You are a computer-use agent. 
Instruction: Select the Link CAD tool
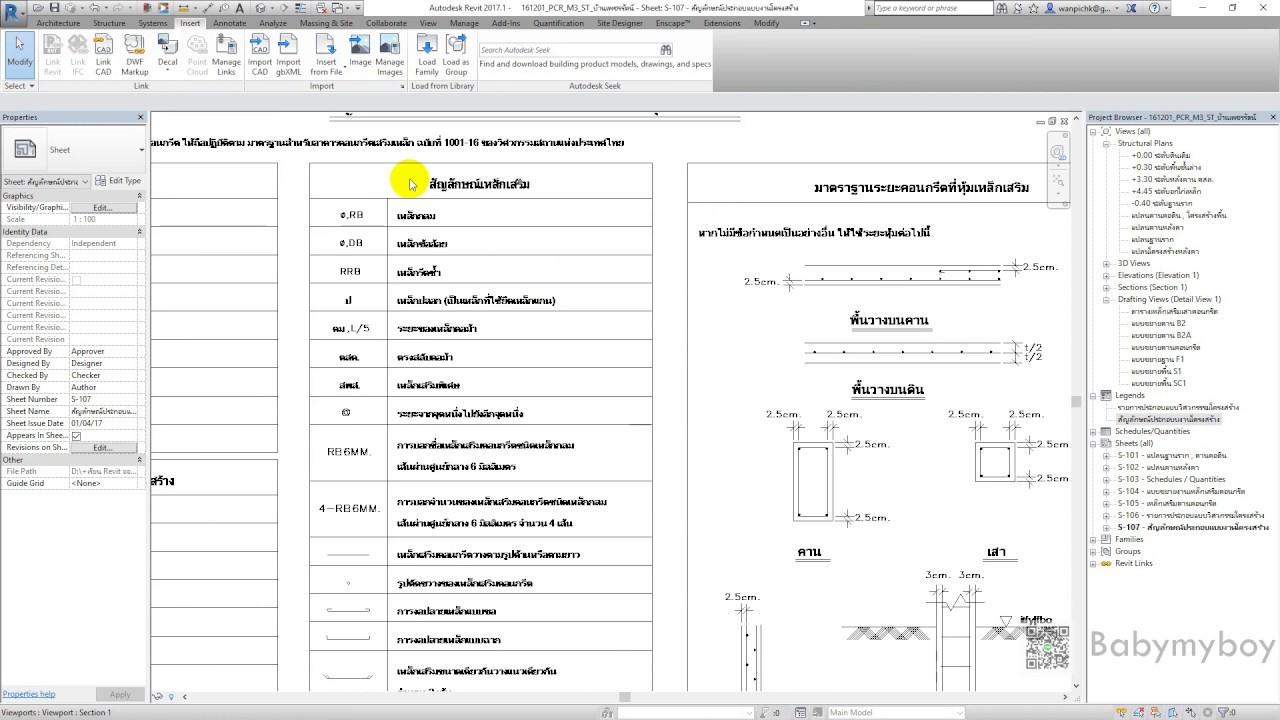pyautogui.click(x=103, y=55)
